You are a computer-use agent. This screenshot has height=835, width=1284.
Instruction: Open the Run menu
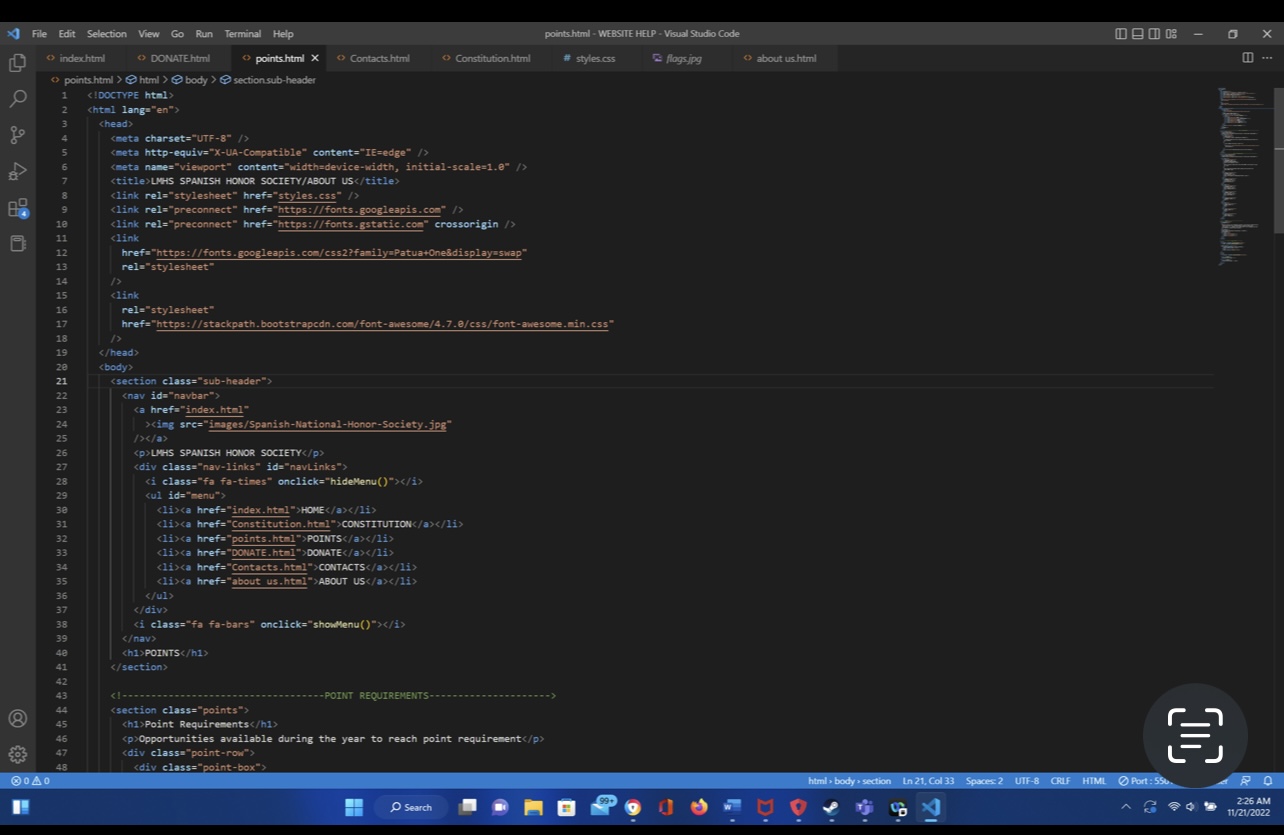[204, 33]
